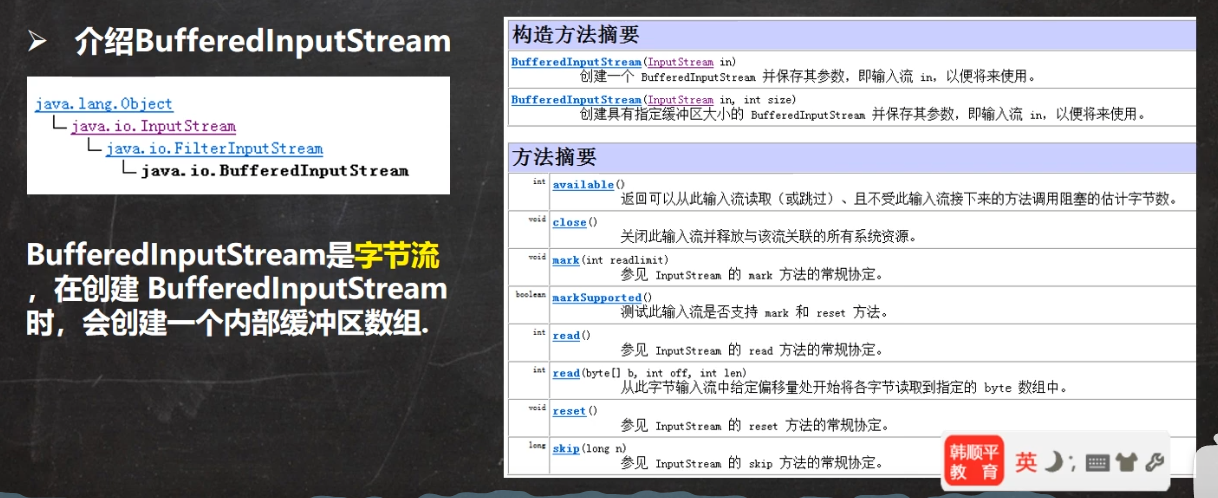The height and width of the screenshot is (498, 1218).
Task: Click the long return type beside skip
Action: (x=537, y=446)
